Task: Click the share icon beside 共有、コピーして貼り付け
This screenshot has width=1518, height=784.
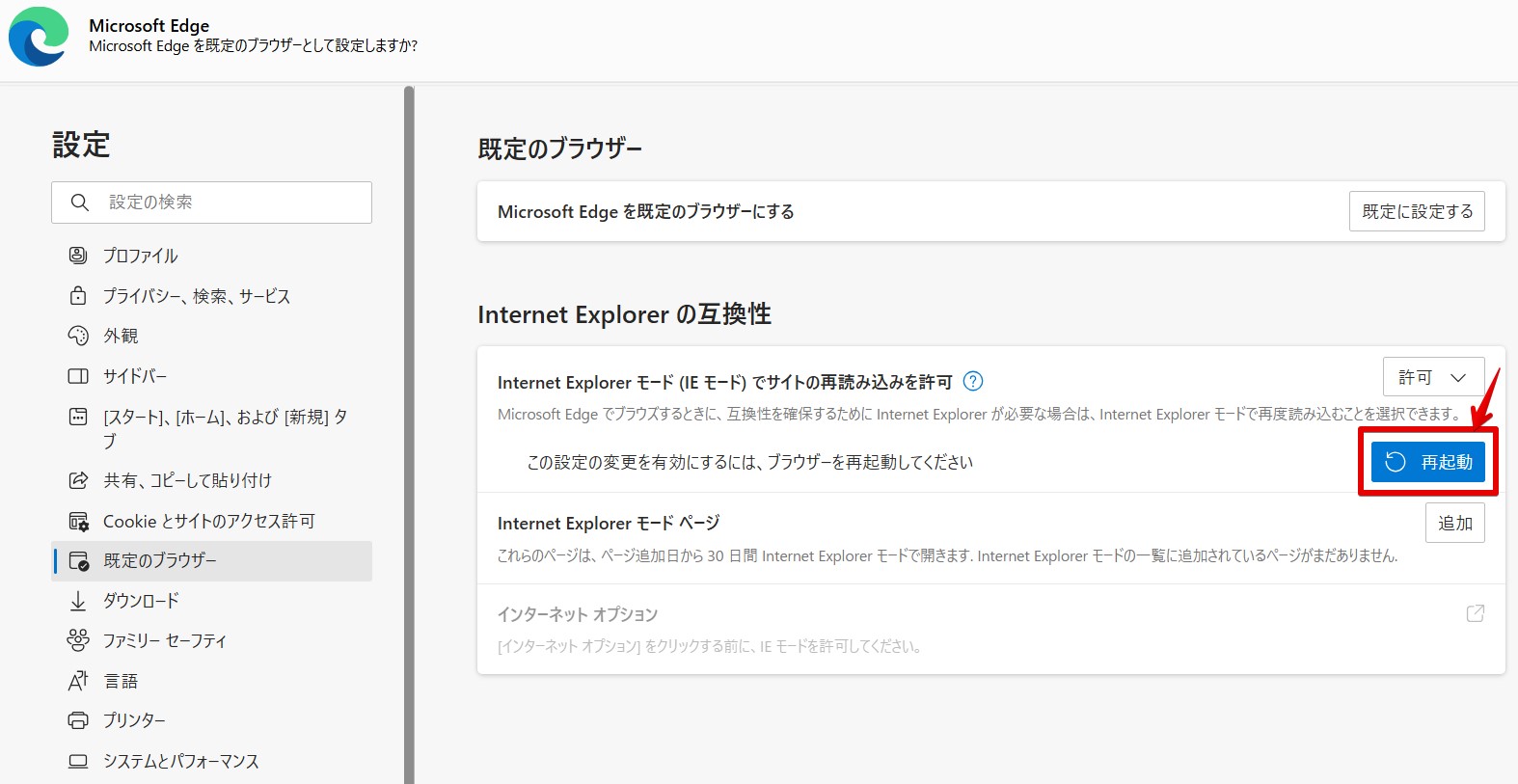Action: click(78, 480)
